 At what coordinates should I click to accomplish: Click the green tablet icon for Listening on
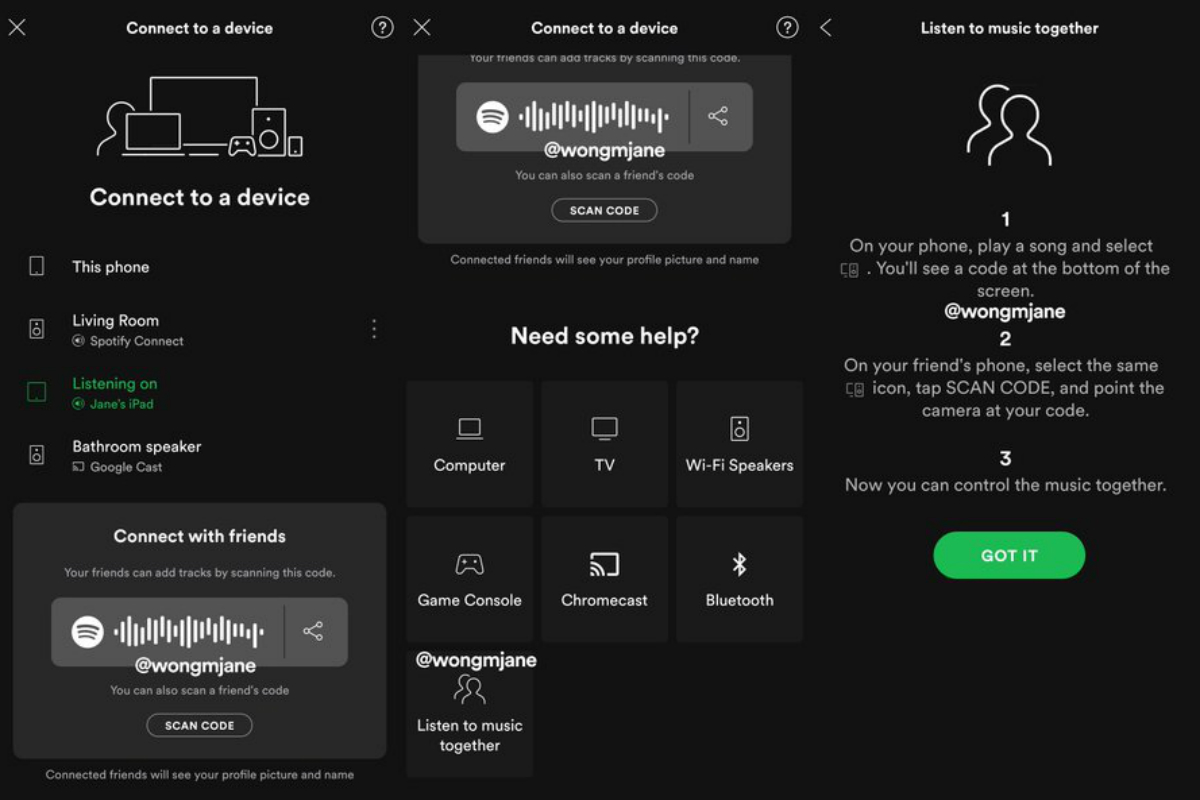[x=37, y=393]
